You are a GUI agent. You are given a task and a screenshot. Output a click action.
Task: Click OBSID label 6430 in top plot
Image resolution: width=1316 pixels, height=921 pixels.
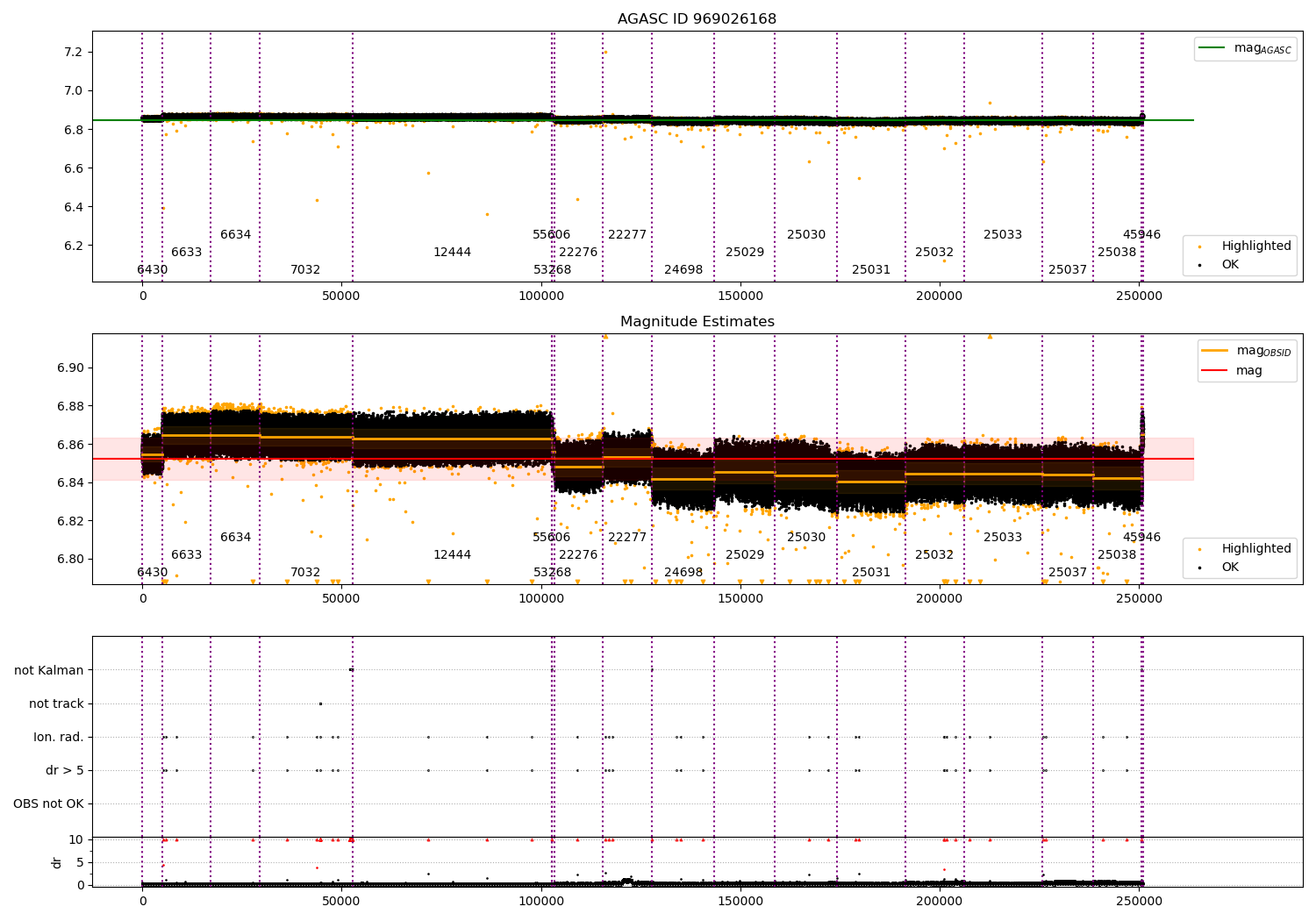[152, 269]
